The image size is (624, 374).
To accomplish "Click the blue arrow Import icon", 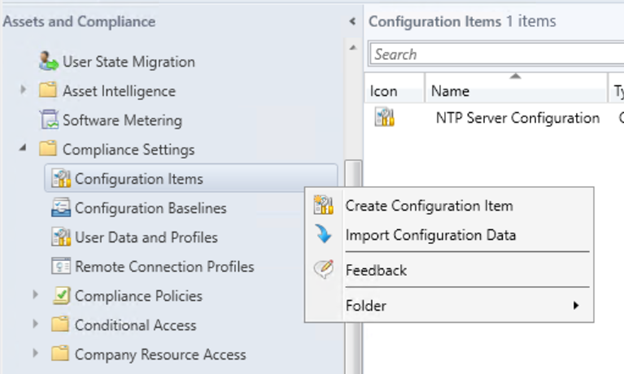I will (323, 234).
